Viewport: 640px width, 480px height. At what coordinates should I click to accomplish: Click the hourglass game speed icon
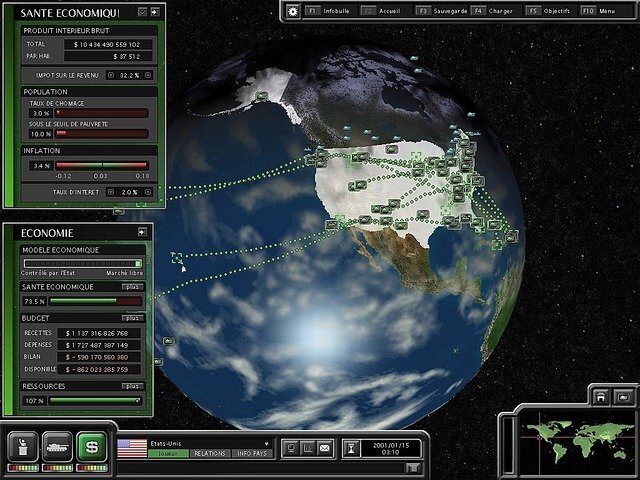pos(351,449)
